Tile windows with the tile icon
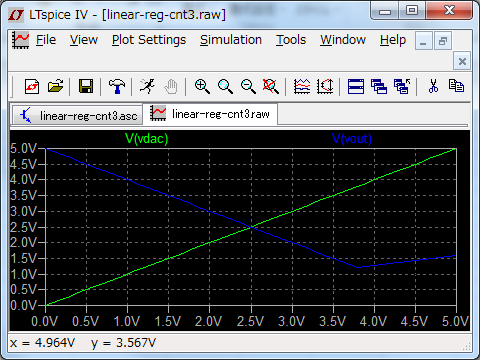 click(x=356, y=87)
